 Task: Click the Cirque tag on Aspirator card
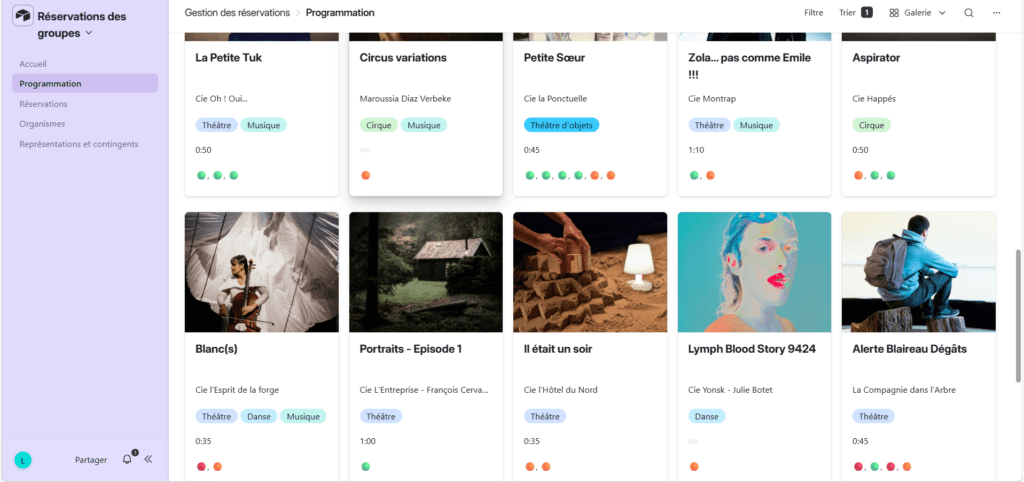coord(871,125)
